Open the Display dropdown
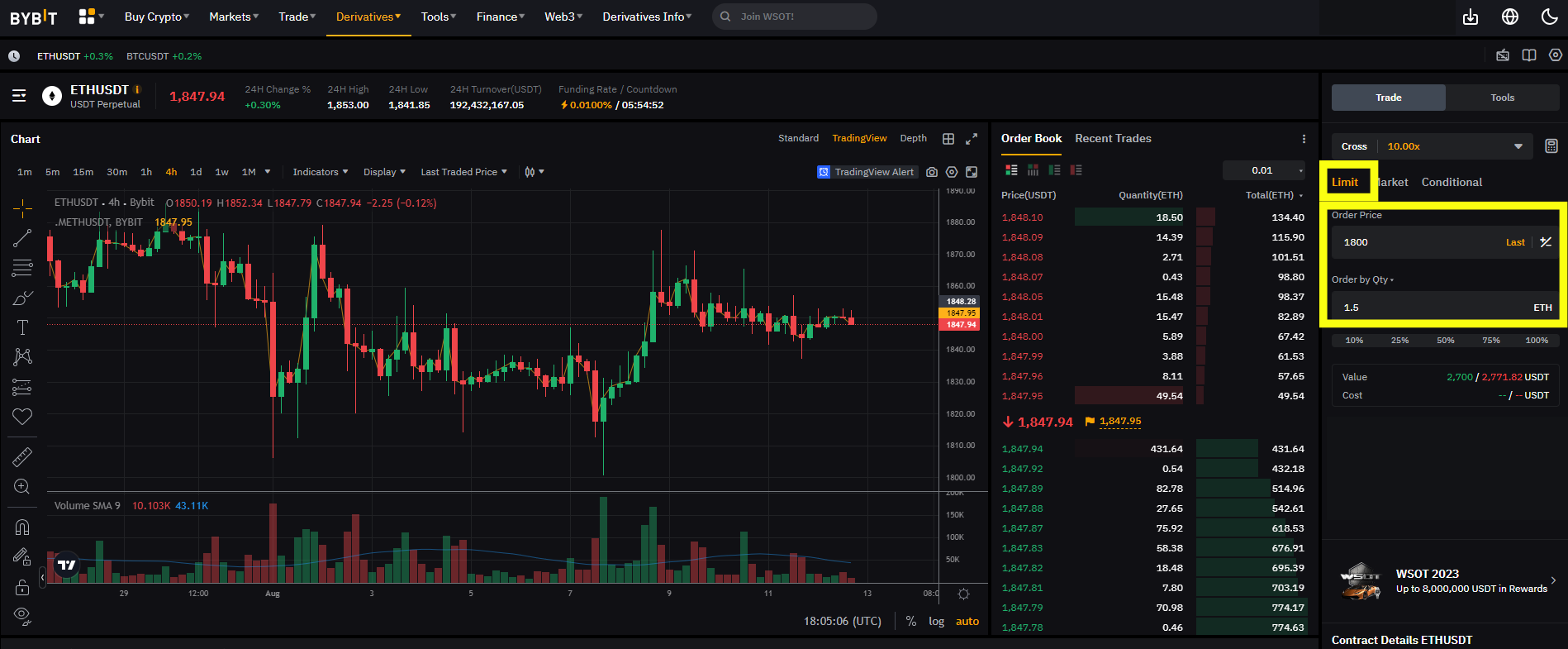 click(384, 172)
